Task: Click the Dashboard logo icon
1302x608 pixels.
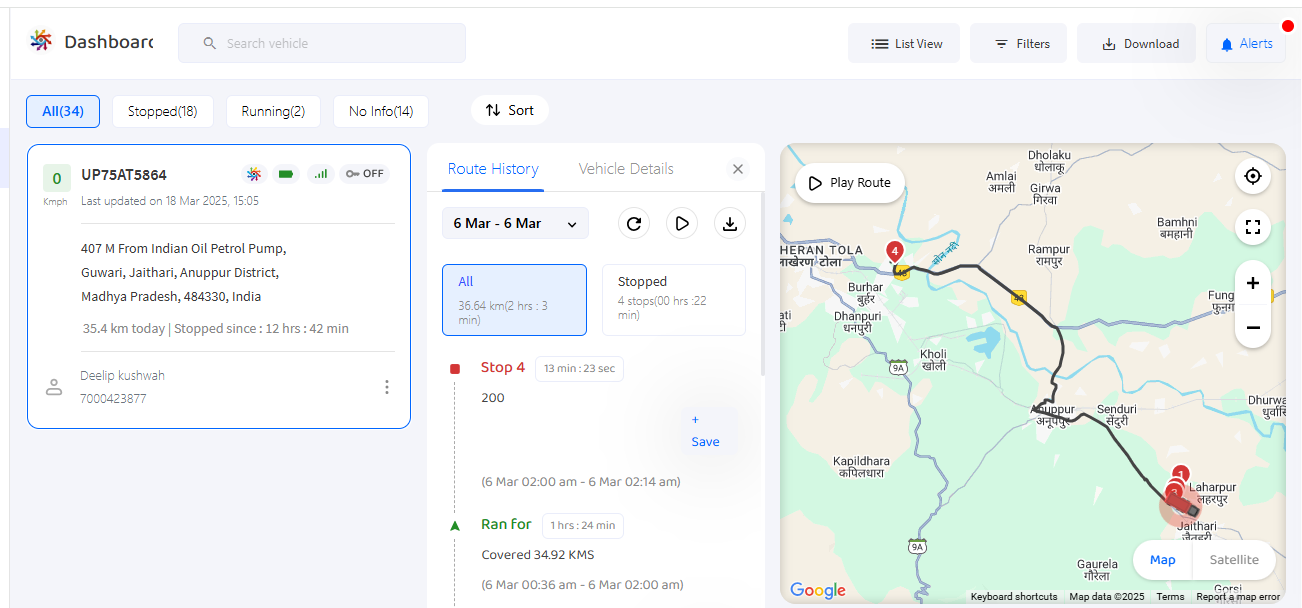Action: pos(40,41)
